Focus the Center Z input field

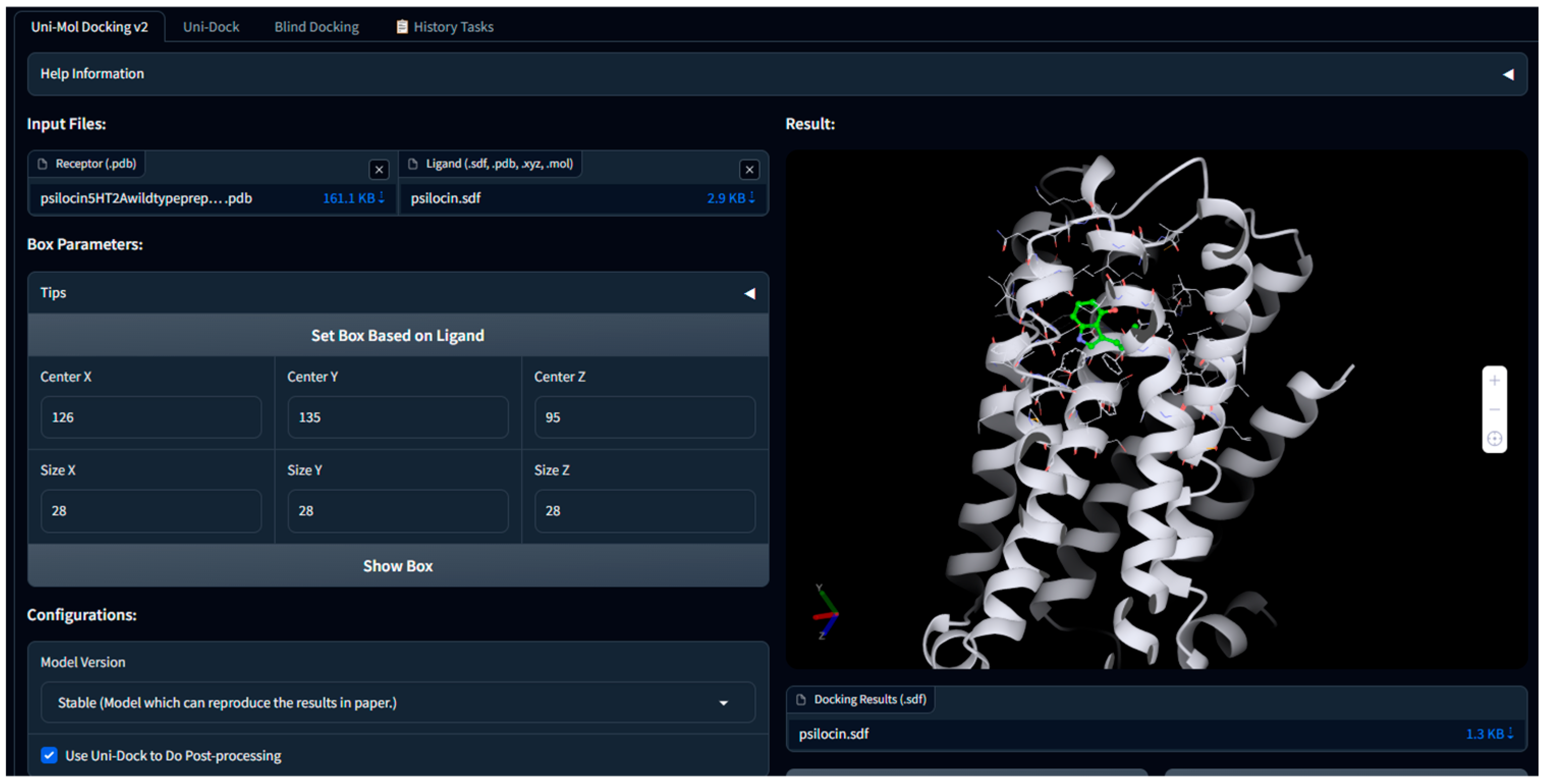[645, 418]
